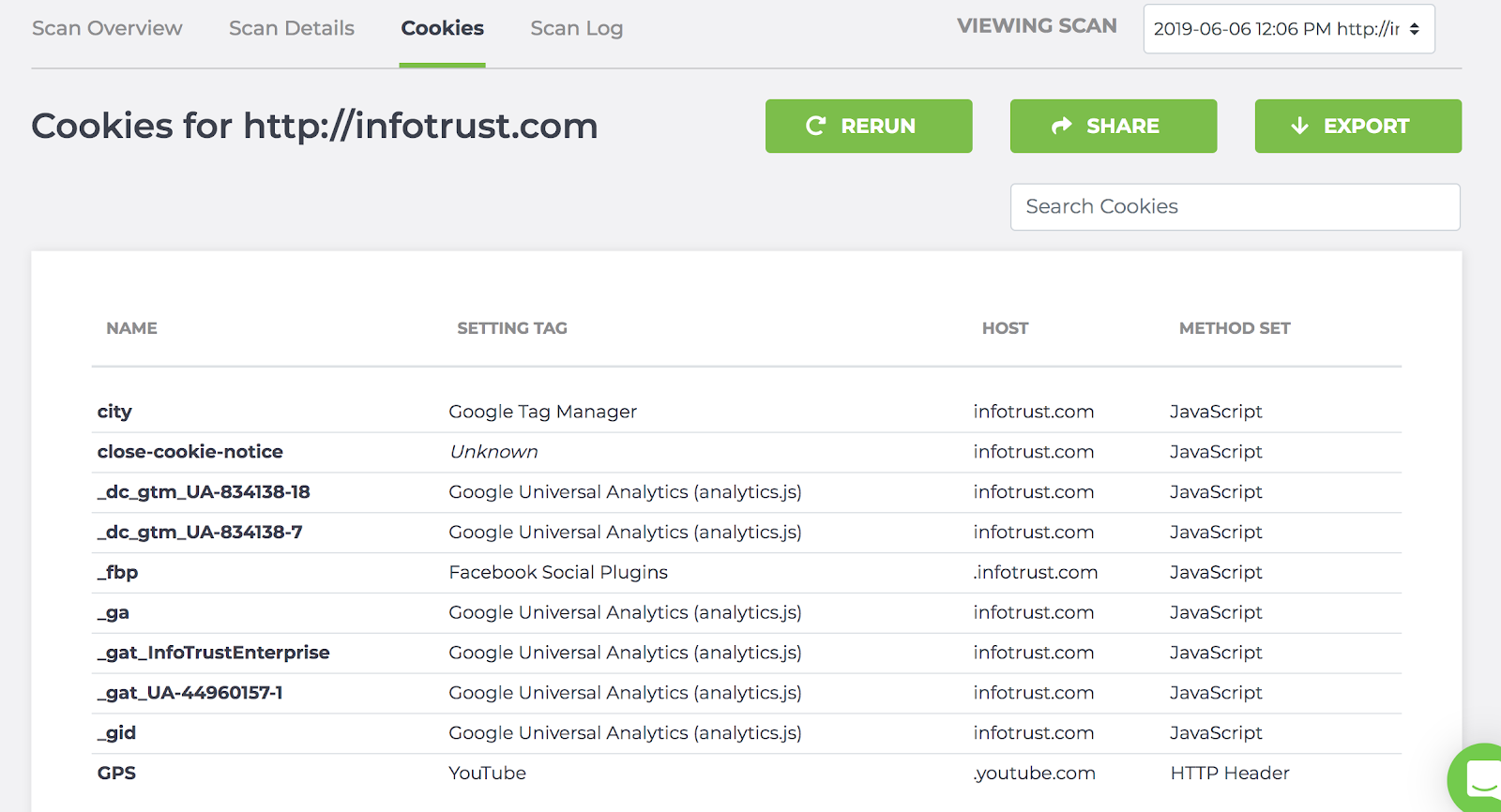Click the Unknown setting tag
Viewport: 1501px width, 812px height.
494,452
